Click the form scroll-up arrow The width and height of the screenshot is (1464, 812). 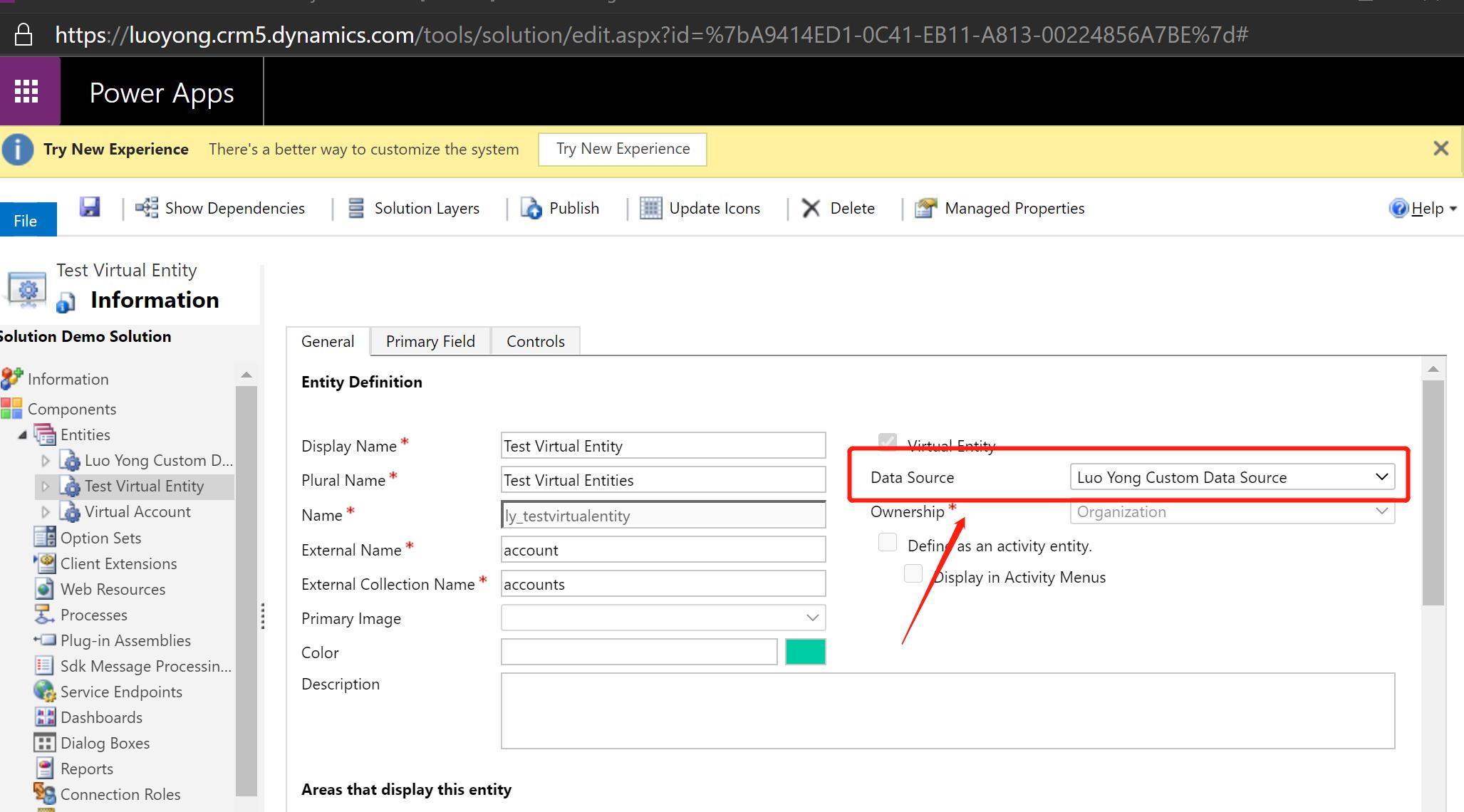coord(1433,369)
